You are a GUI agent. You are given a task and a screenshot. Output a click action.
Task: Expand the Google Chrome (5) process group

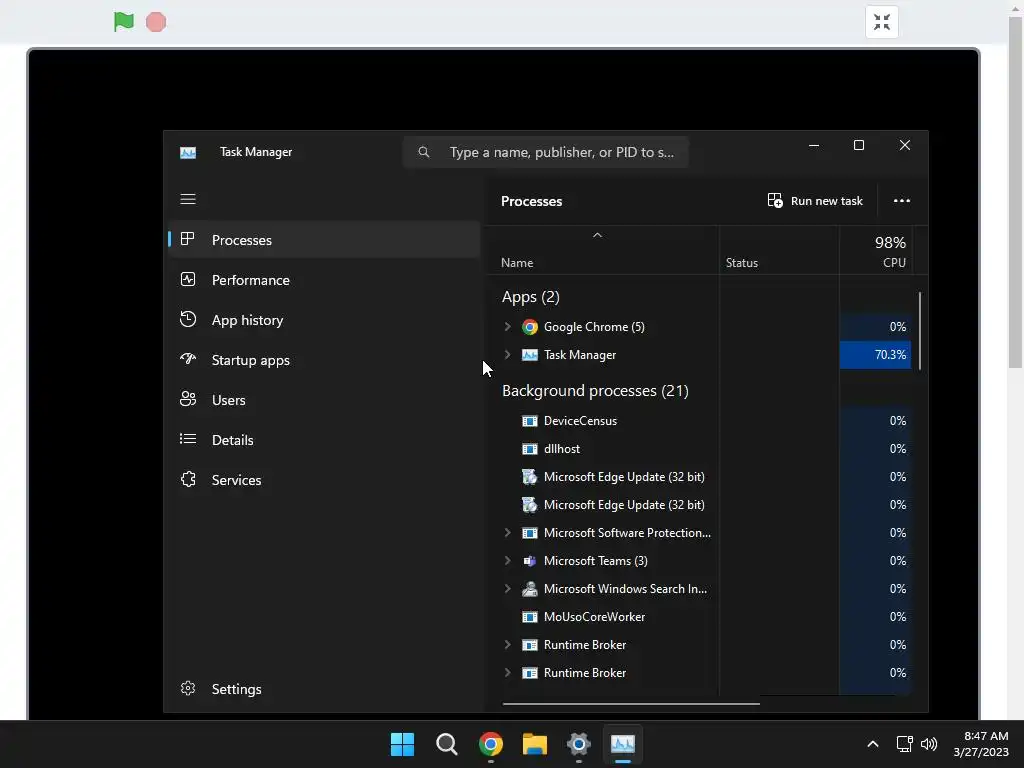(507, 327)
